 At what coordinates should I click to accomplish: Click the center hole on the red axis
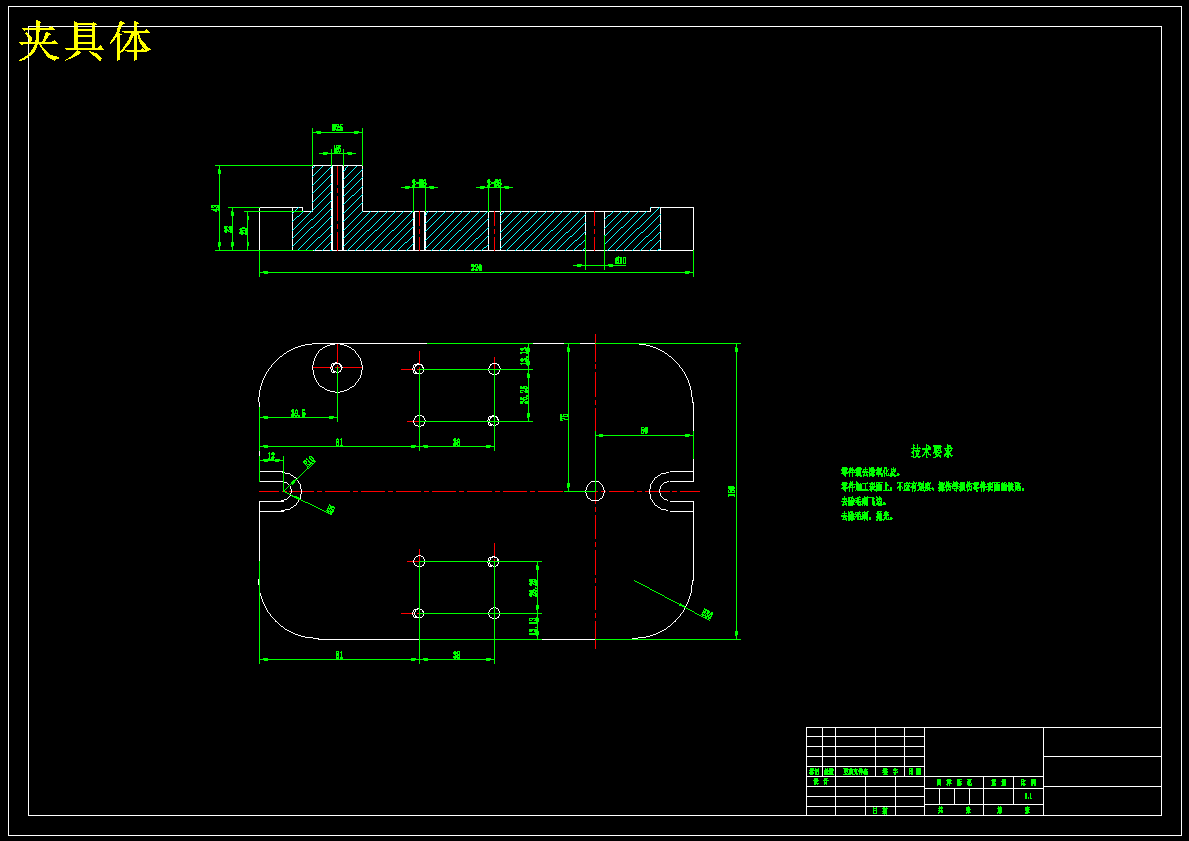pos(595,491)
